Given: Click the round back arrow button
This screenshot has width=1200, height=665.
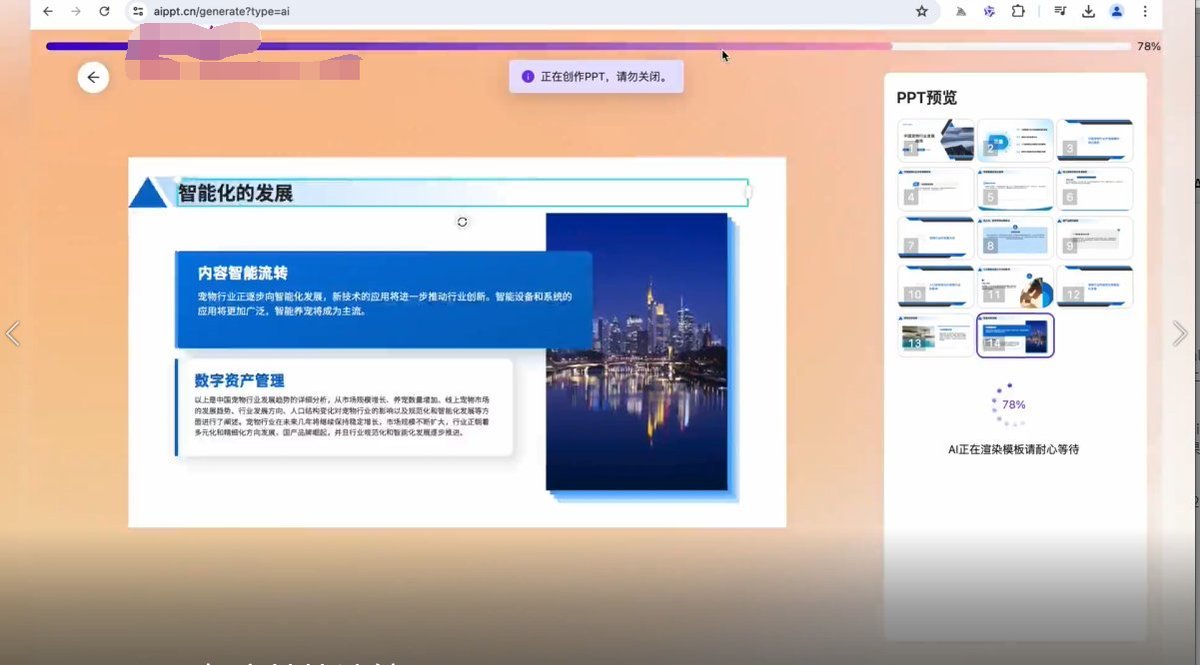Looking at the screenshot, I should click(x=93, y=77).
